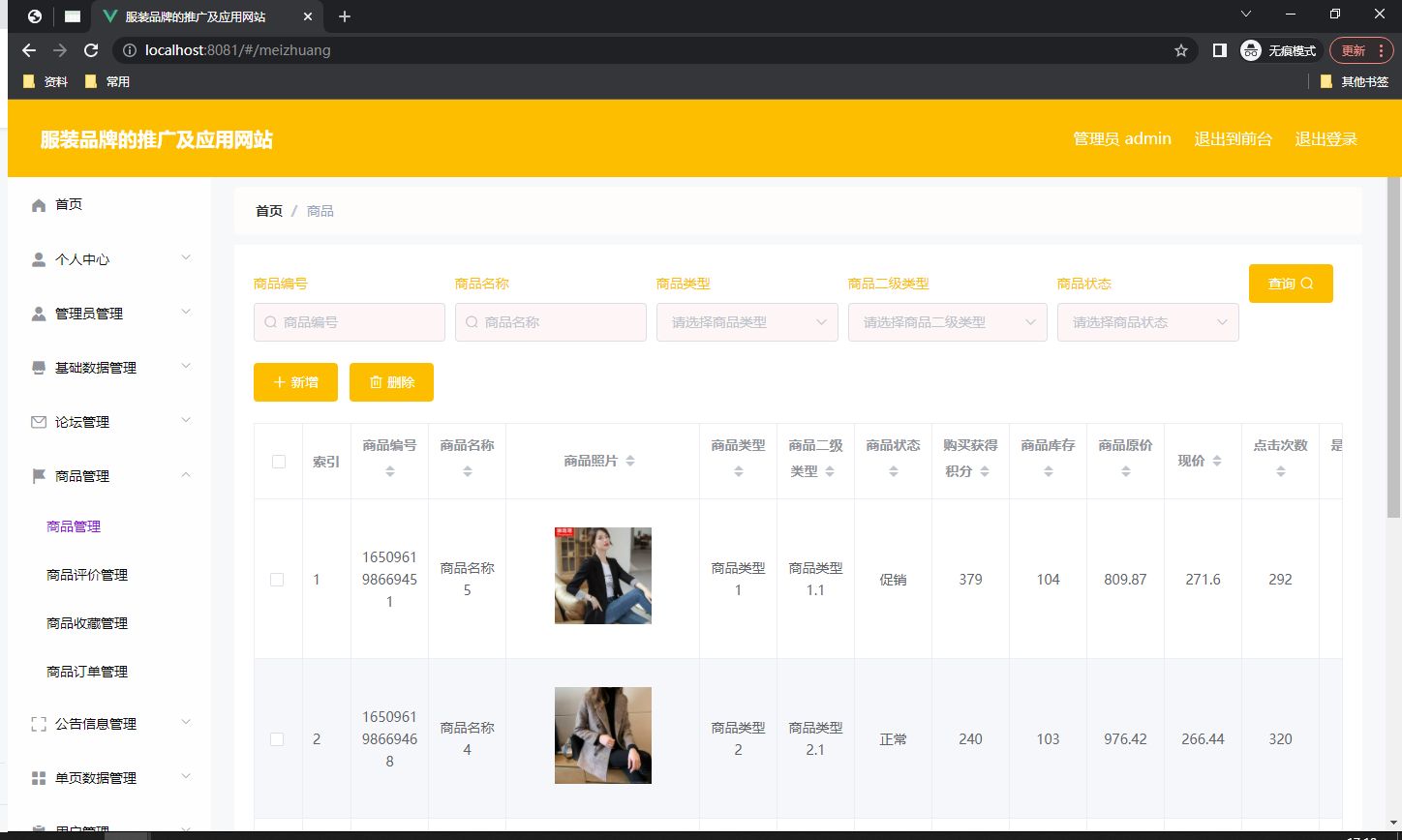1402x840 pixels.
Task: Click the browser back arrow
Action: point(29,50)
